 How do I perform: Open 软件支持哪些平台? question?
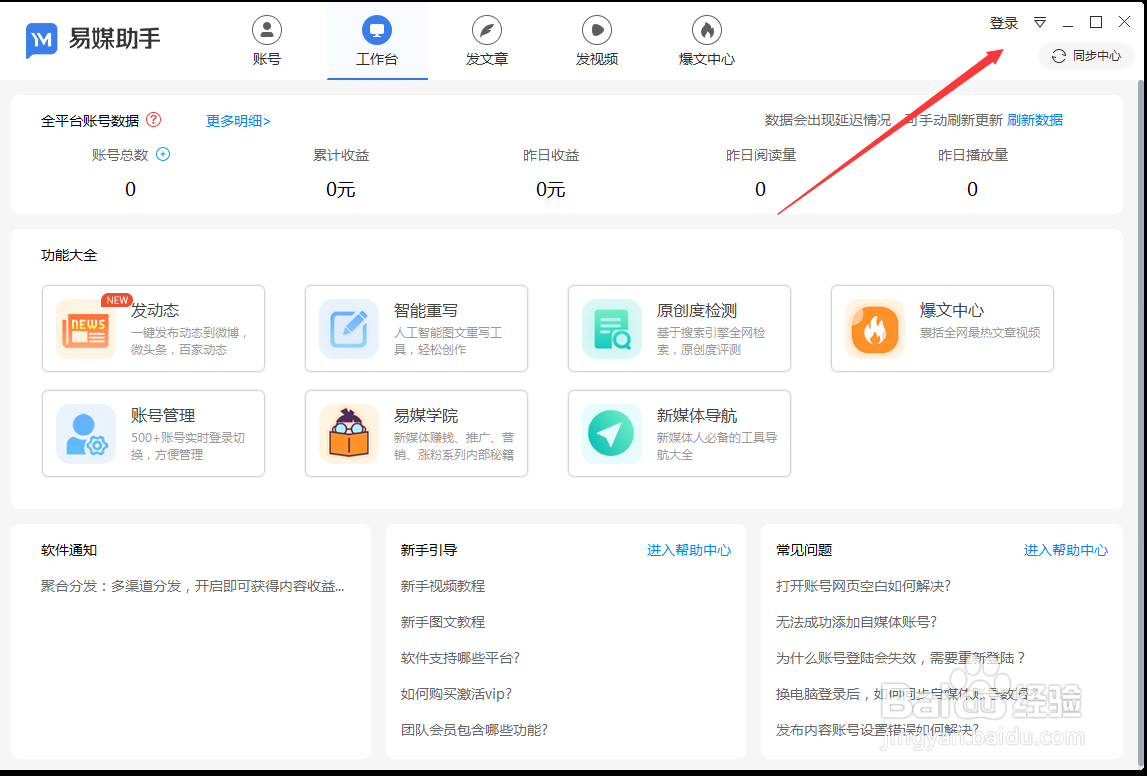pos(460,658)
